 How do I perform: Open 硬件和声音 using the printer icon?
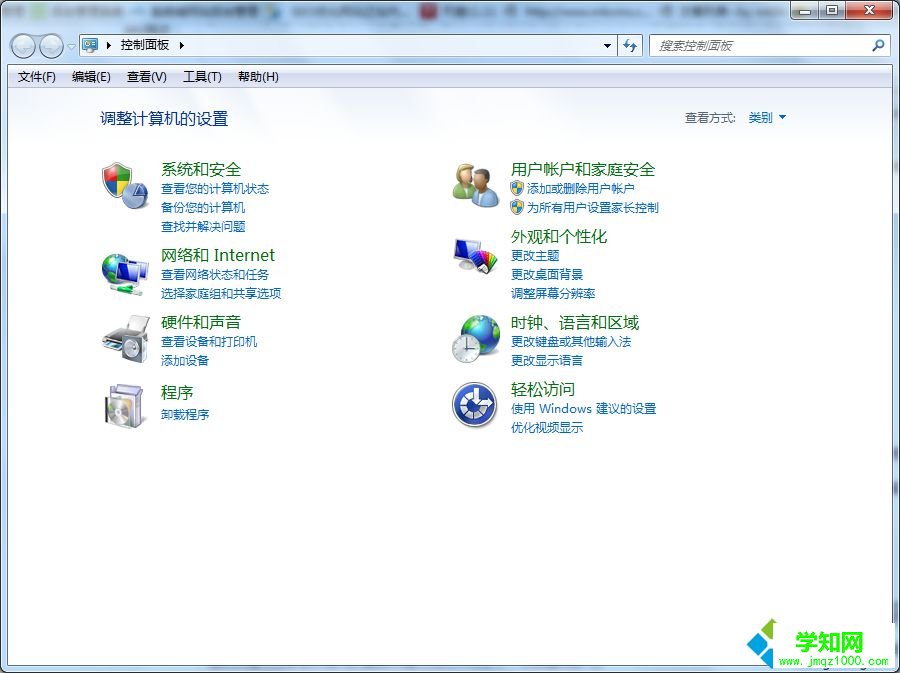click(124, 338)
